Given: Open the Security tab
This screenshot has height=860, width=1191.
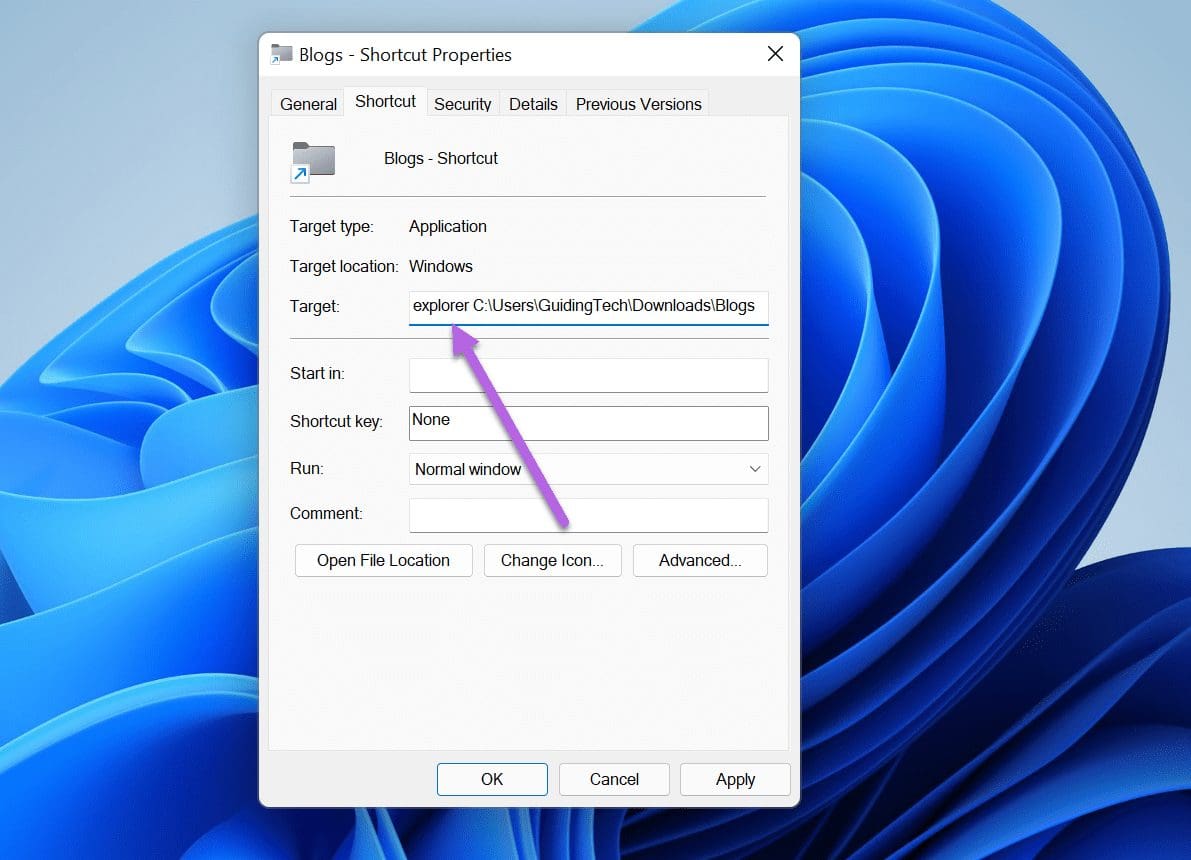Looking at the screenshot, I should 462,103.
